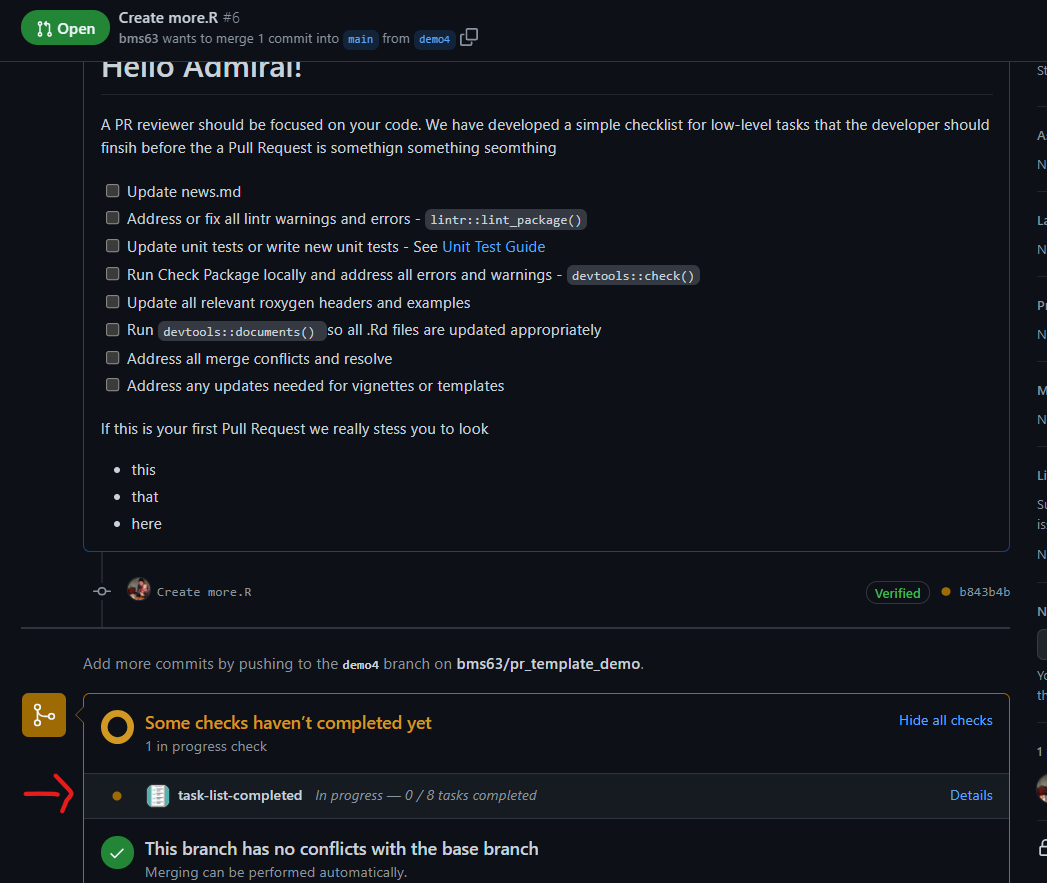Click the yellow pull request icon in left margin
The image size is (1047, 883).
click(x=43, y=715)
